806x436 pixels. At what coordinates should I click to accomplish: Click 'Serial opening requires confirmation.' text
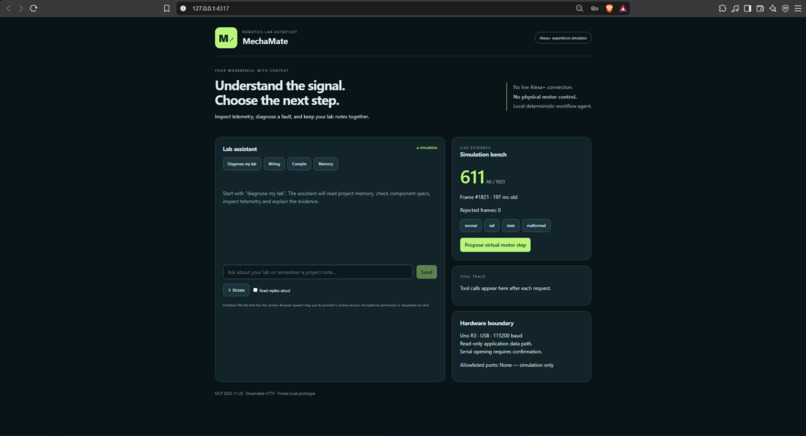pyautogui.click(x=501, y=352)
